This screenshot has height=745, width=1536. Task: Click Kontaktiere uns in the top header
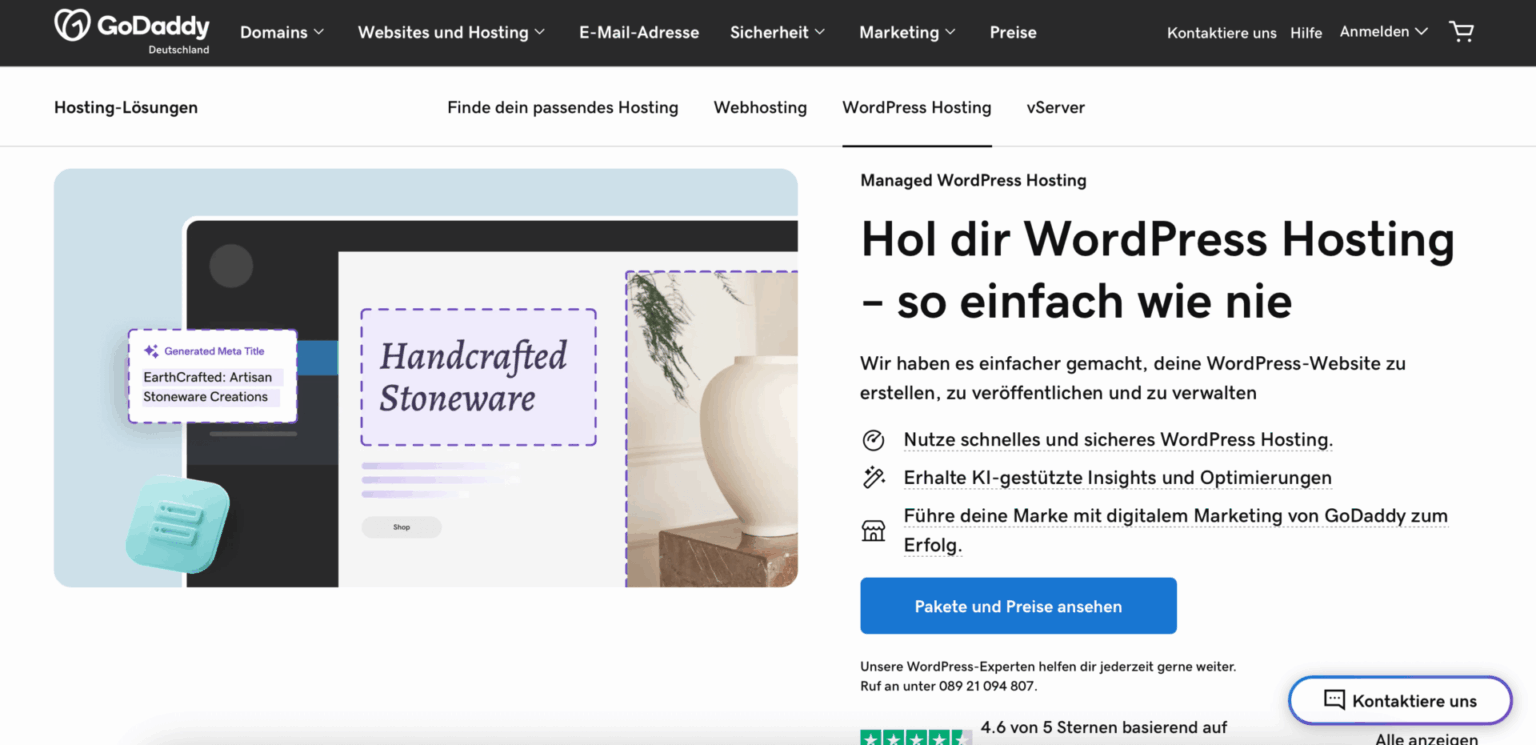(1222, 33)
